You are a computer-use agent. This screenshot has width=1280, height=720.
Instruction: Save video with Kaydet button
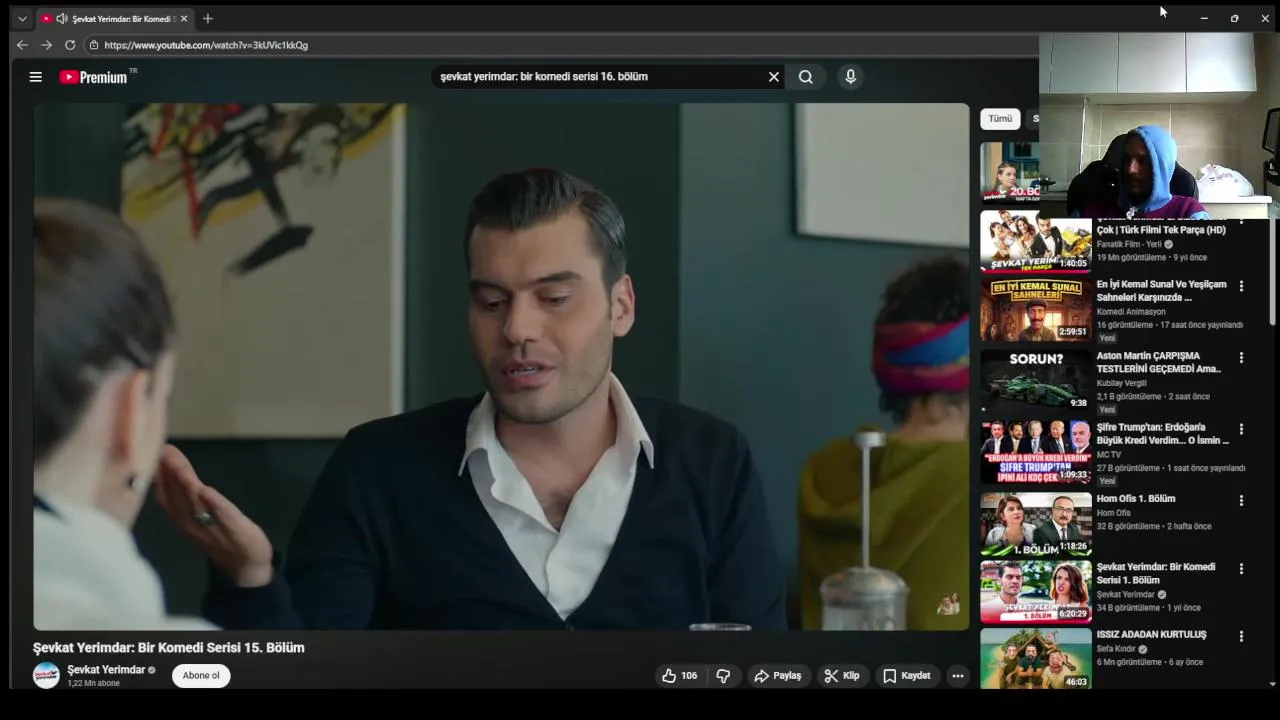tap(906, 676)
